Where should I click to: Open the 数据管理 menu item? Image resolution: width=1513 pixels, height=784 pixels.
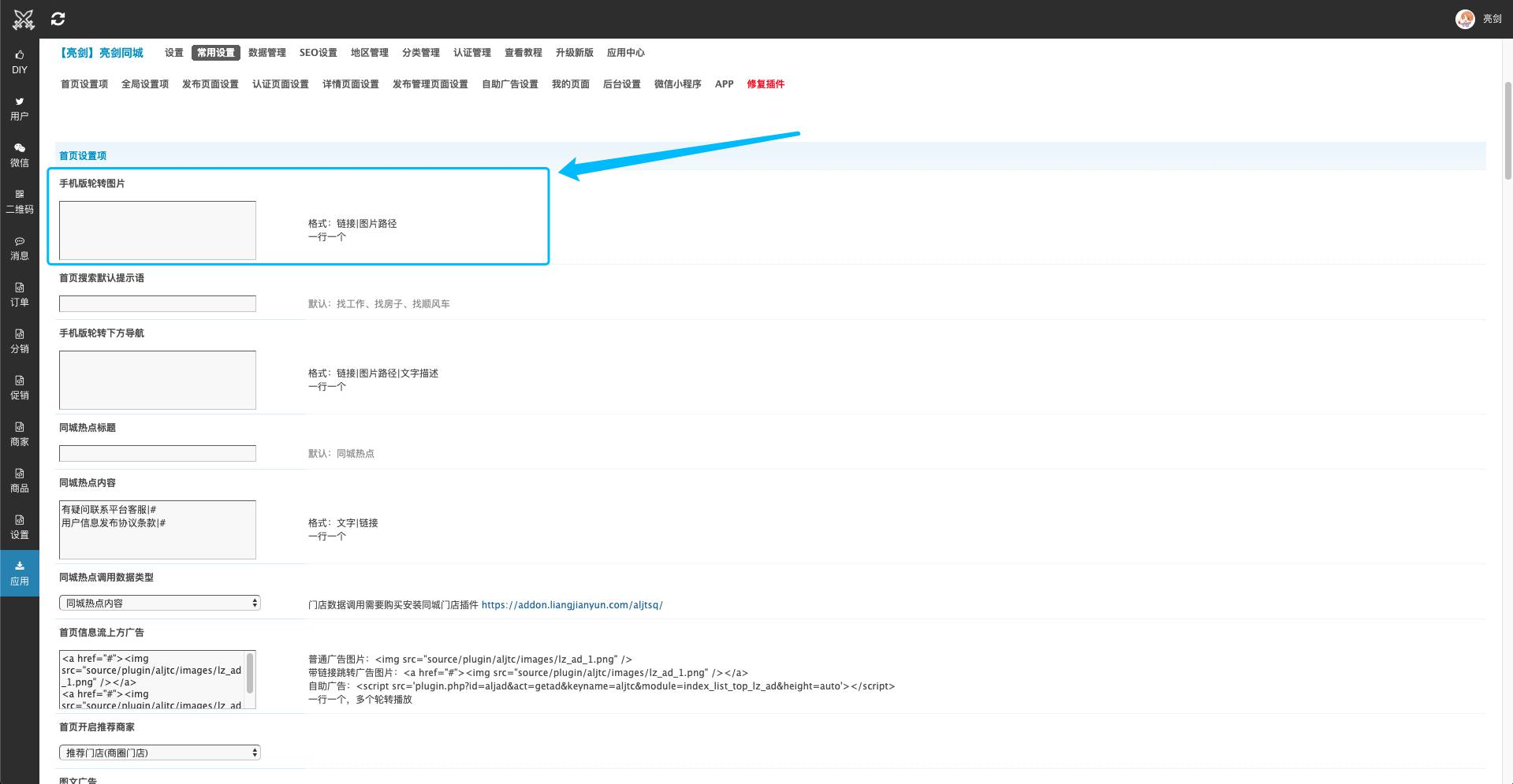coord(267,53)
